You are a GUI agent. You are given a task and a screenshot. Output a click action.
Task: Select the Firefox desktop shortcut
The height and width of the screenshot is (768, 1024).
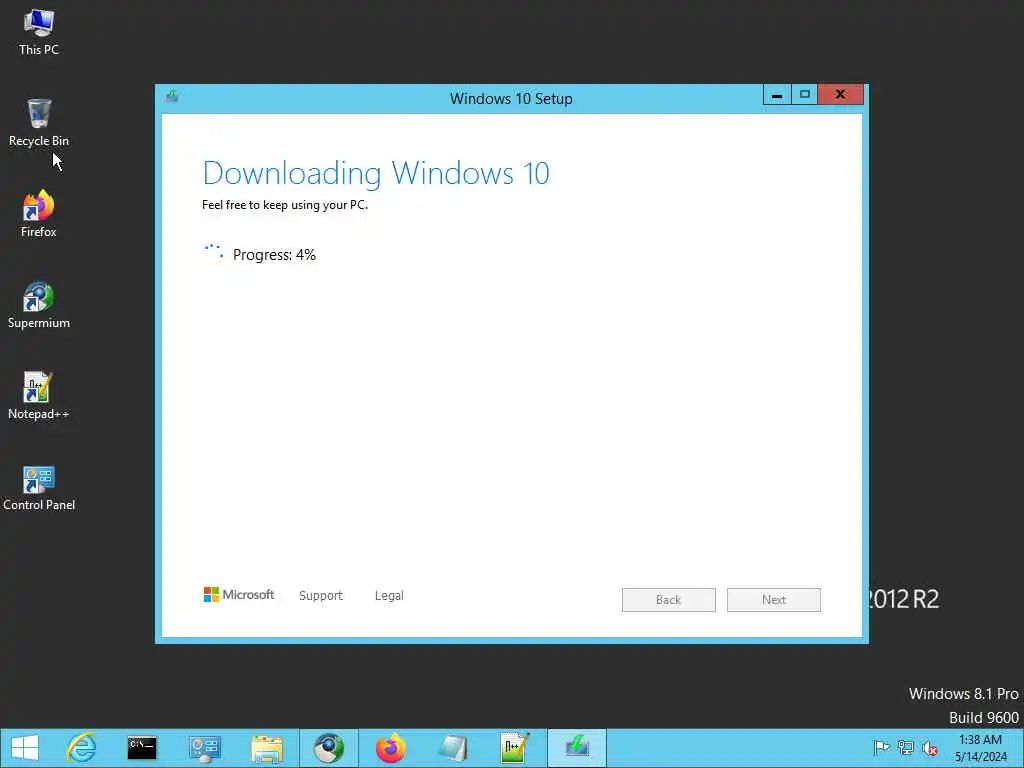(x=39, y=214)
